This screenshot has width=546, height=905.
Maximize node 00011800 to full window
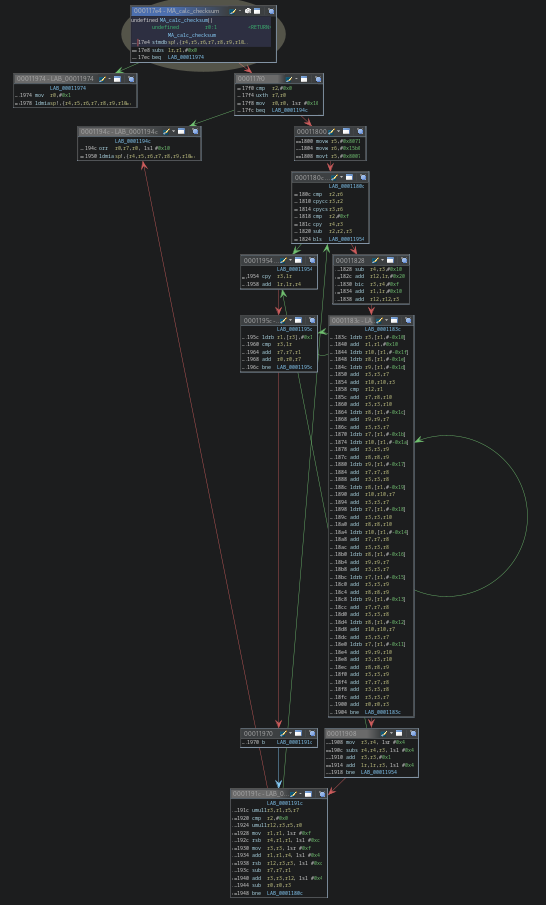click(346, 132)
